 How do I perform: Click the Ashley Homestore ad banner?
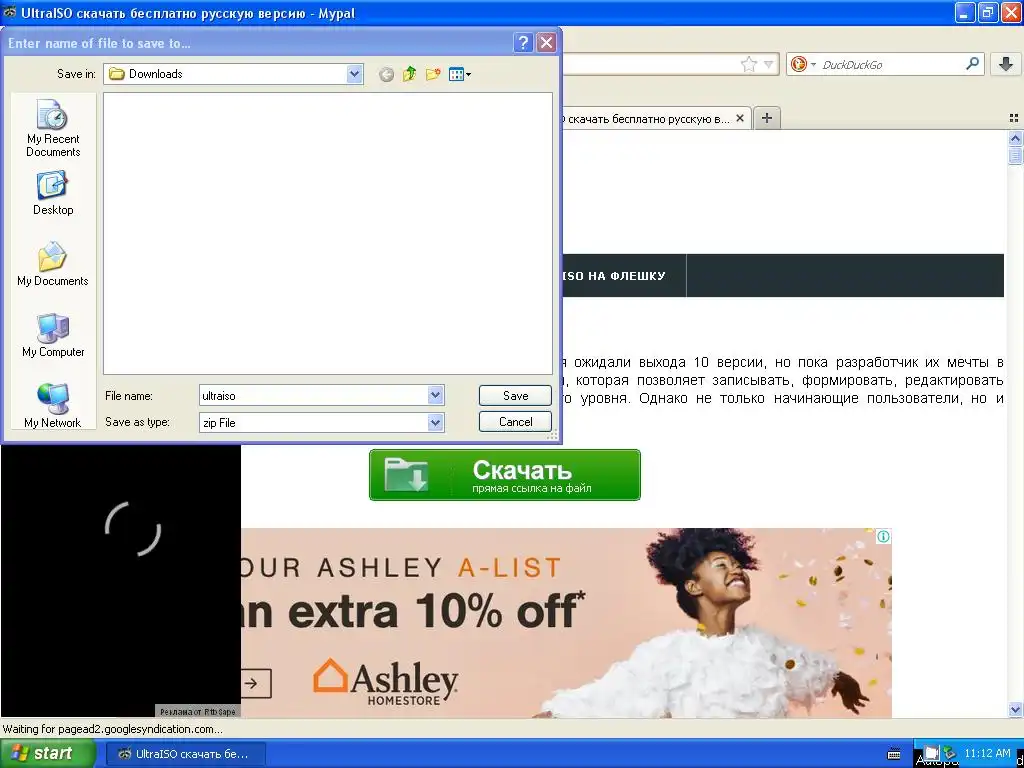tap(566, 623)
